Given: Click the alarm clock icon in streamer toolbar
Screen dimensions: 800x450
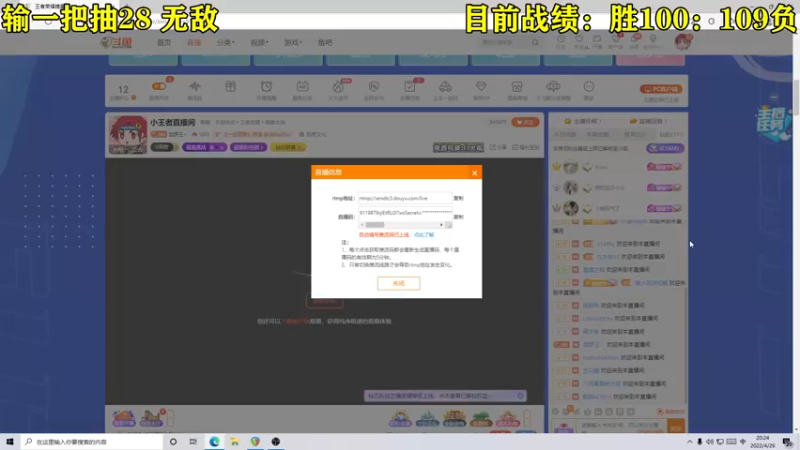Looking at the screenshot, I should point(266,87).
